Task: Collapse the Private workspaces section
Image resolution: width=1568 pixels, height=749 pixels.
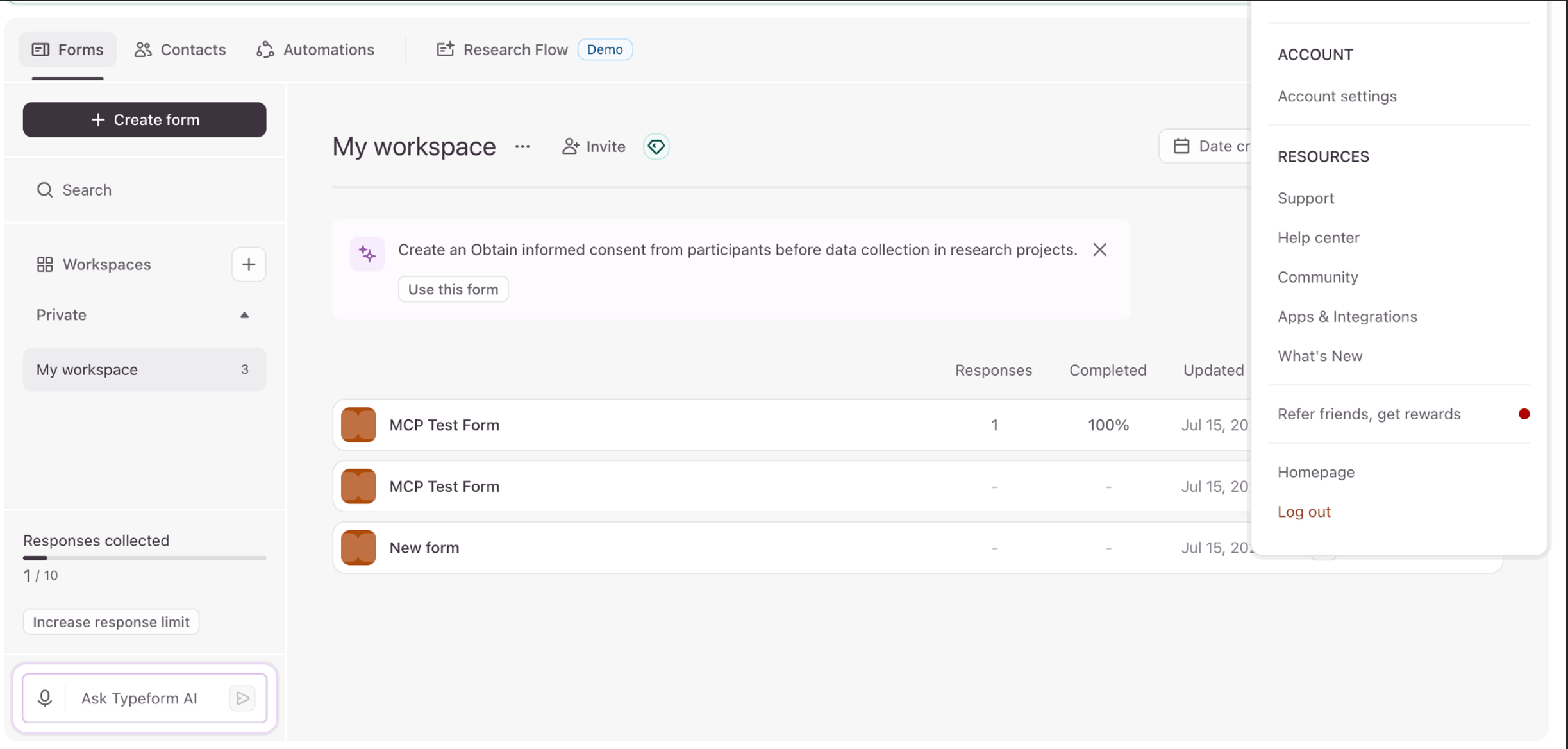Action: pyautogui.click(x=244, y=315)
